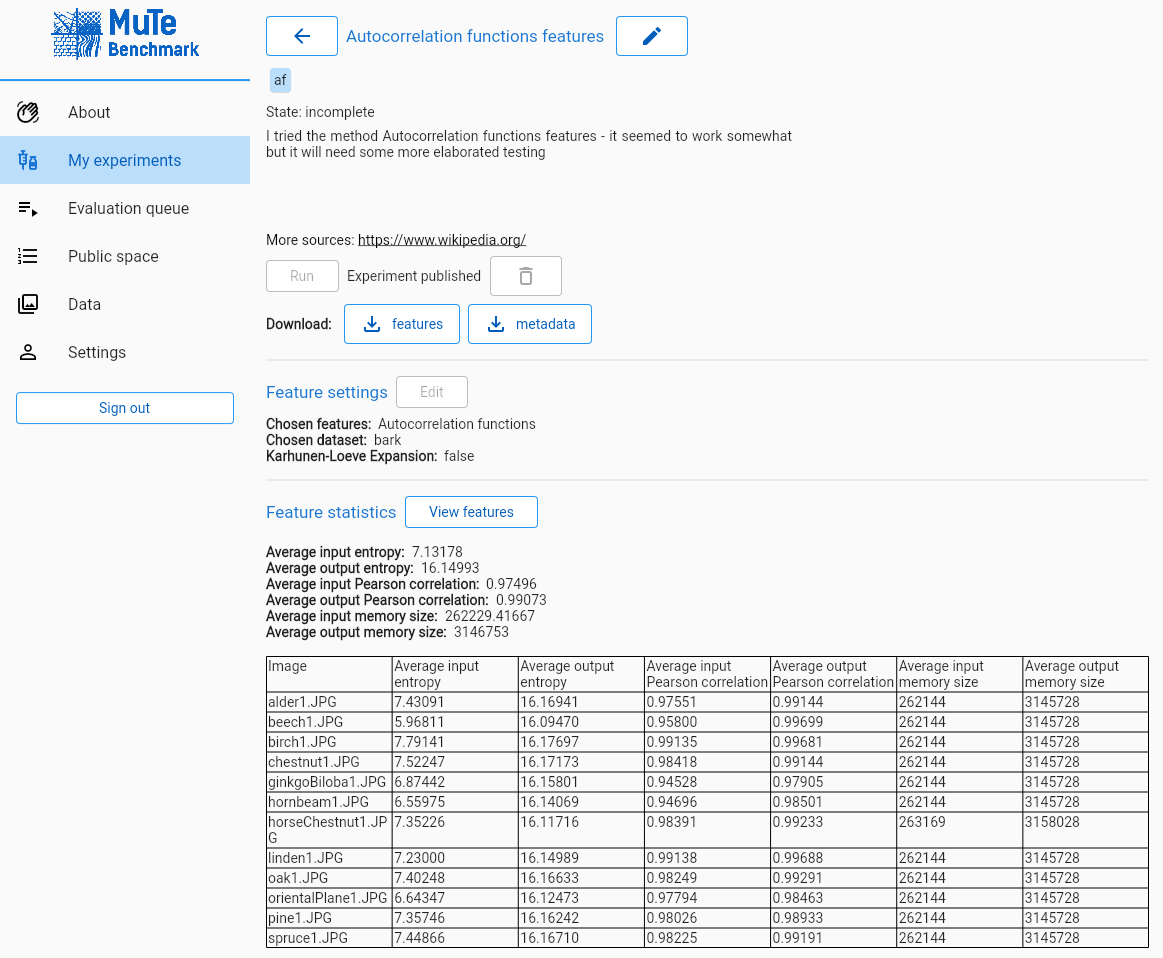Click the pencil edit icon
This screenshot has height=958, width=1163.
click(x=651, y=36)
